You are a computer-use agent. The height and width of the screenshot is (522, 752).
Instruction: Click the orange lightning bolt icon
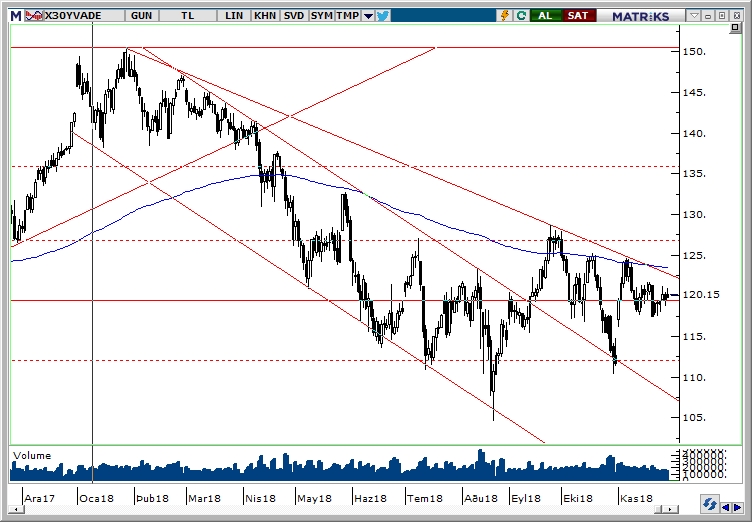pyautogui.click(x=505, y=16)
